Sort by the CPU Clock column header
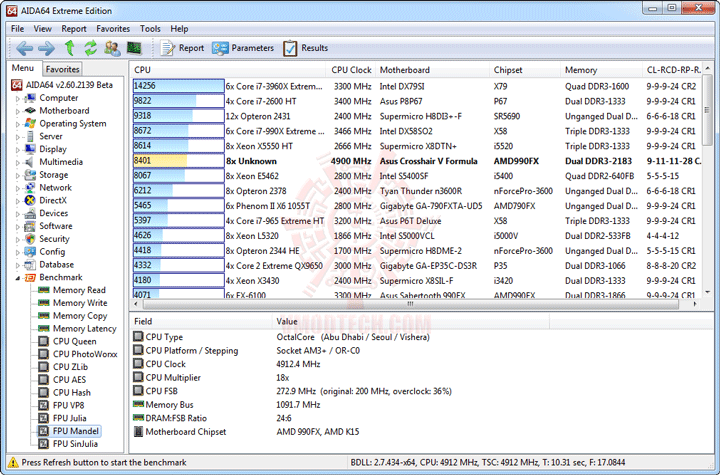720x475 pixels. click(351, 70)
